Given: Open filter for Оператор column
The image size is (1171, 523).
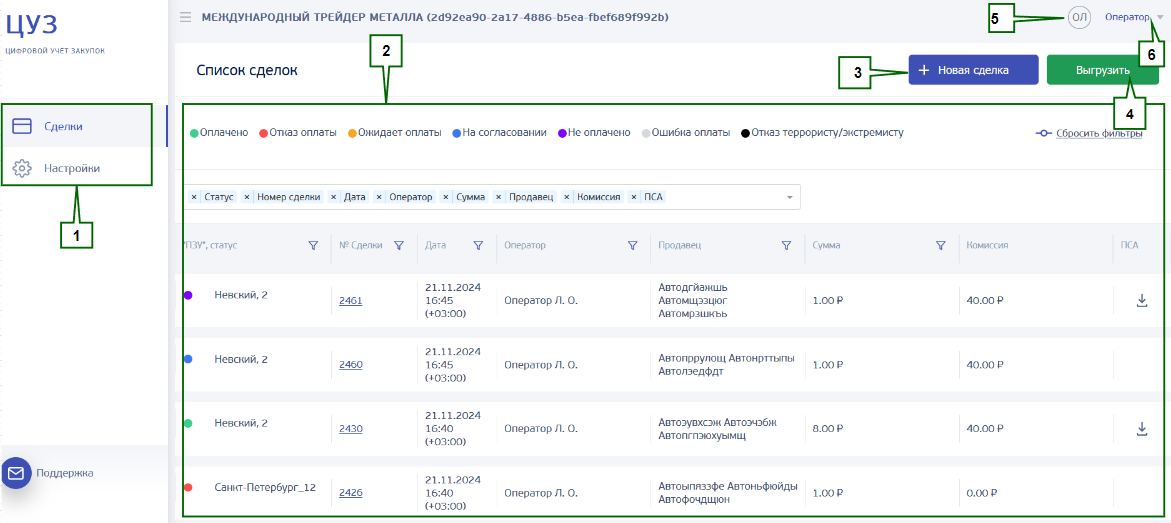Looking at the screenshot, I should point(633,245).
